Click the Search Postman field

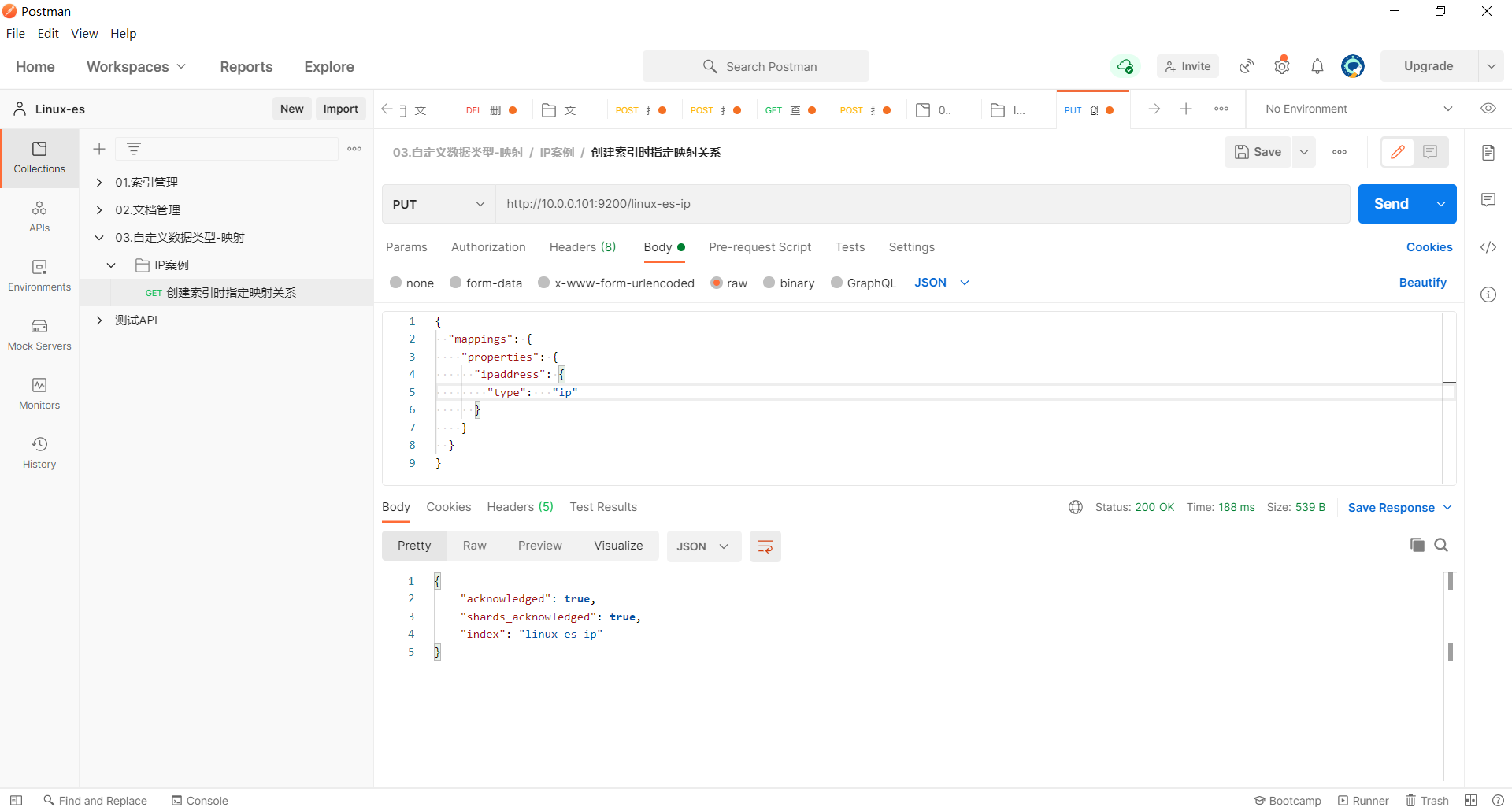(x=756, y=66)
